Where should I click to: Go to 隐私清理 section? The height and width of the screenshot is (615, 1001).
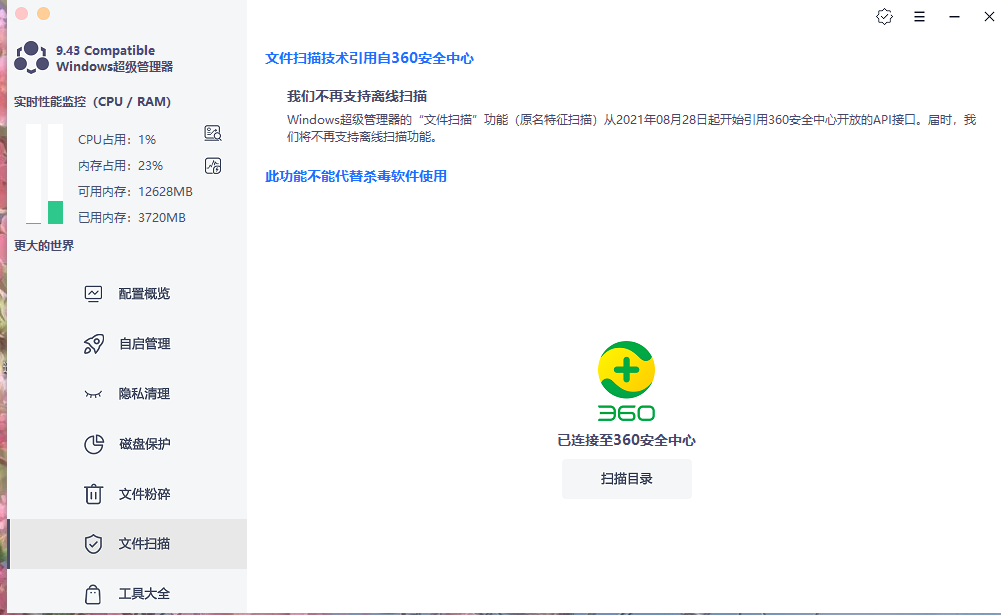128,394
